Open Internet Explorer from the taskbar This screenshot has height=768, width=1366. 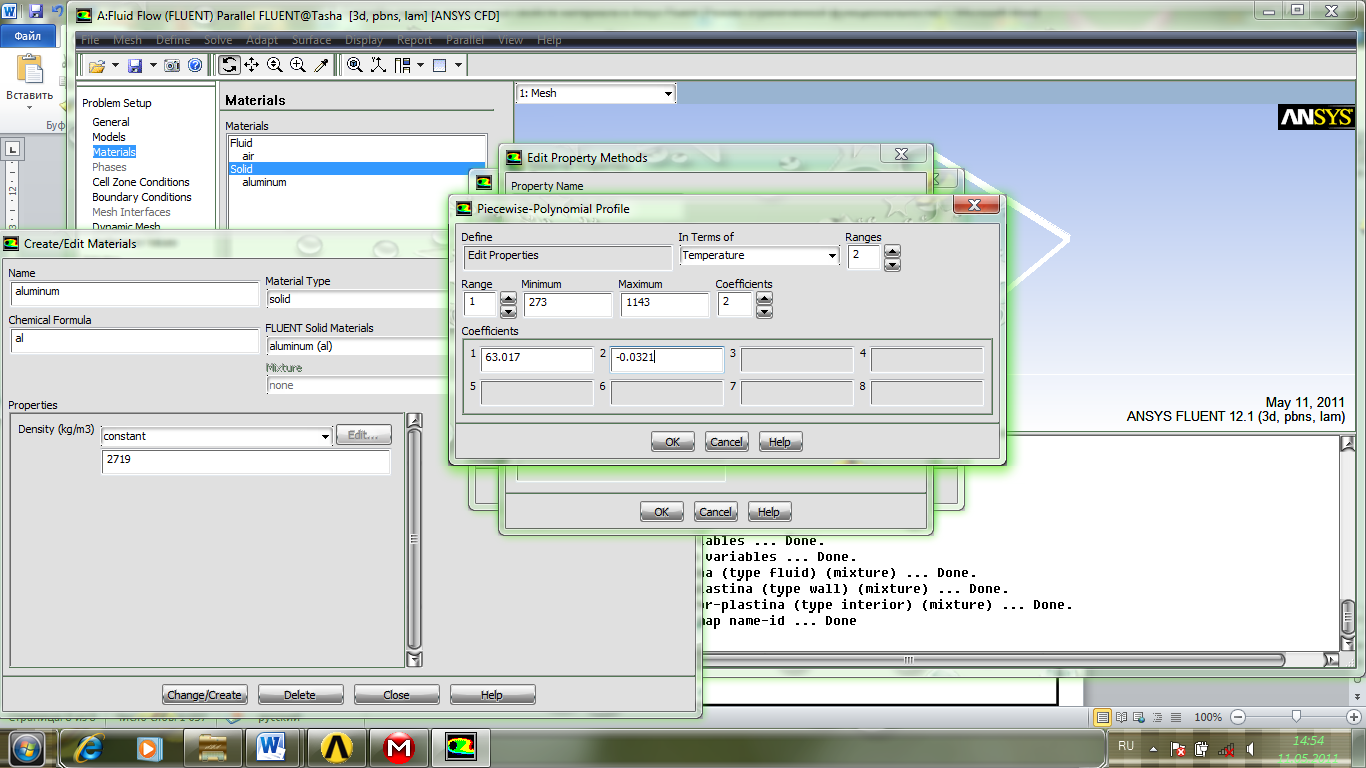[91, 748]
